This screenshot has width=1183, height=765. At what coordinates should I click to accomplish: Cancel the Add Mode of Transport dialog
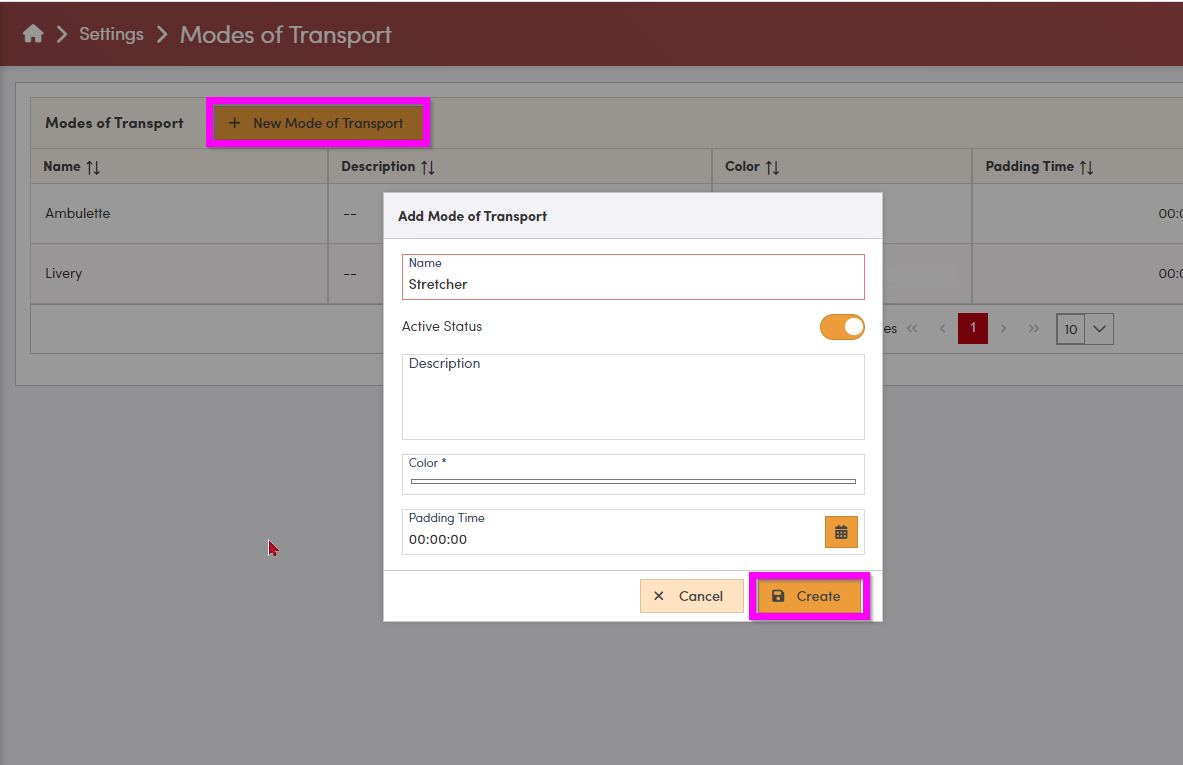pos(691,596)
